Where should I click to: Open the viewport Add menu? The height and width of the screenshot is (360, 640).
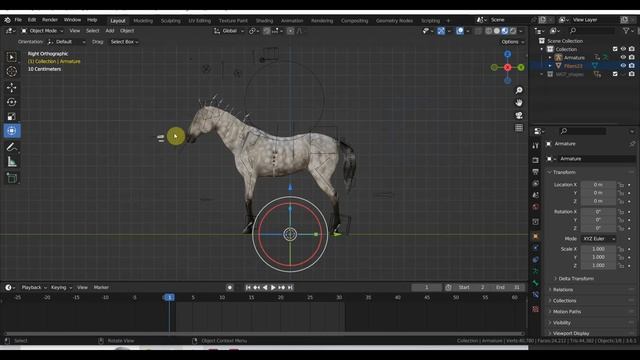[x=110, y=31]
